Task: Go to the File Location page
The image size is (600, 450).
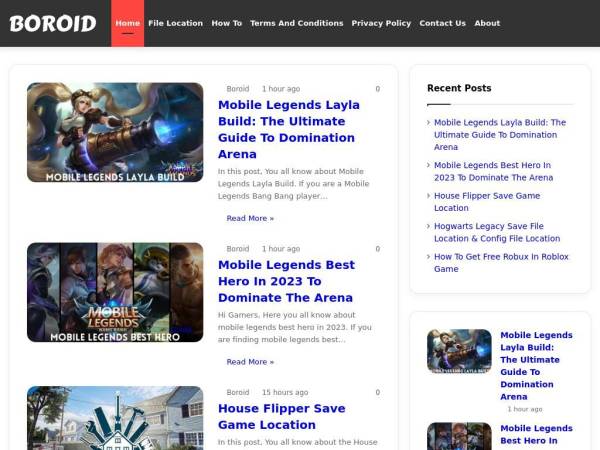Action: click(175, 23)
